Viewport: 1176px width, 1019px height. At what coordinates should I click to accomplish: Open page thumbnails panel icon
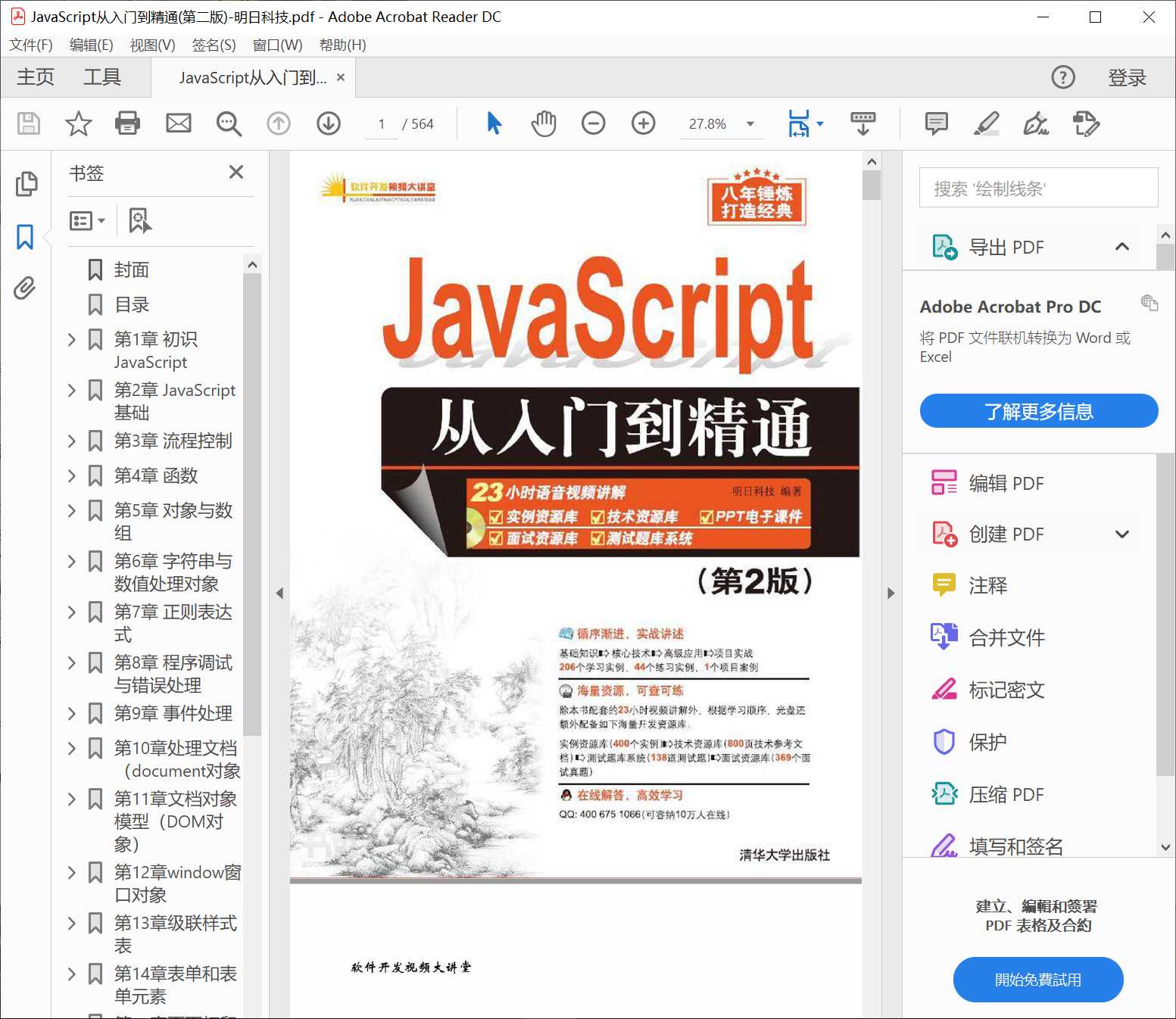click(x=26, y=184)
